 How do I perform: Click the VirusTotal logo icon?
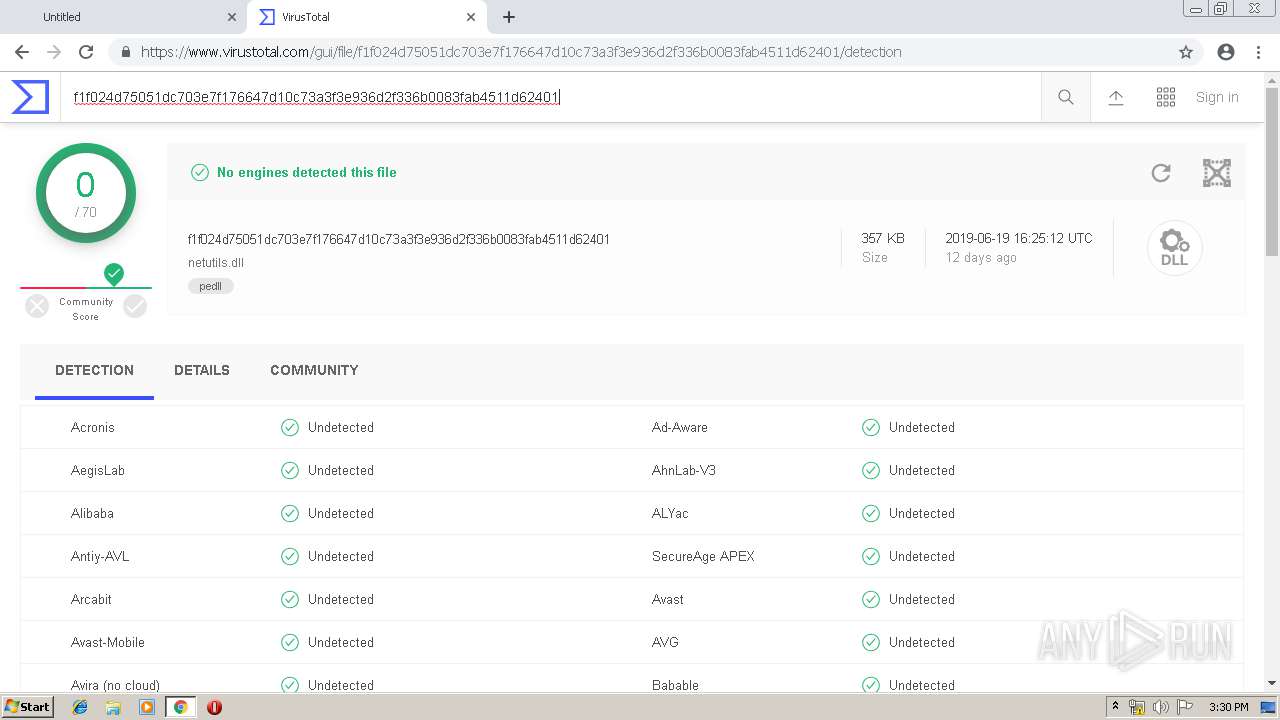30,97
